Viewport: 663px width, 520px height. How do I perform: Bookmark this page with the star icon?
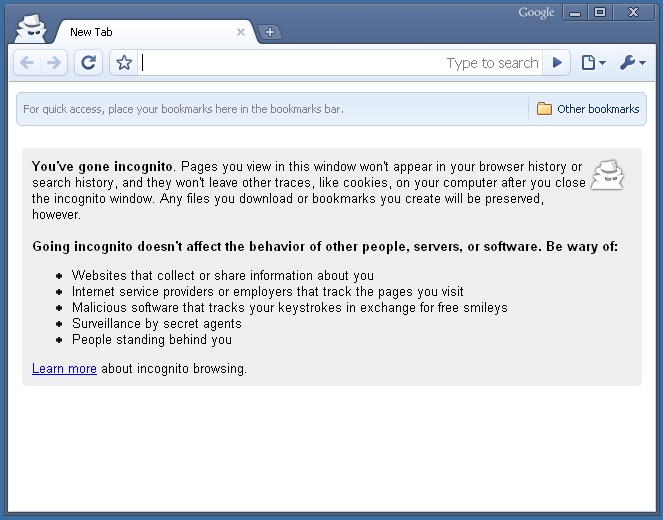(x=124, y=63)
